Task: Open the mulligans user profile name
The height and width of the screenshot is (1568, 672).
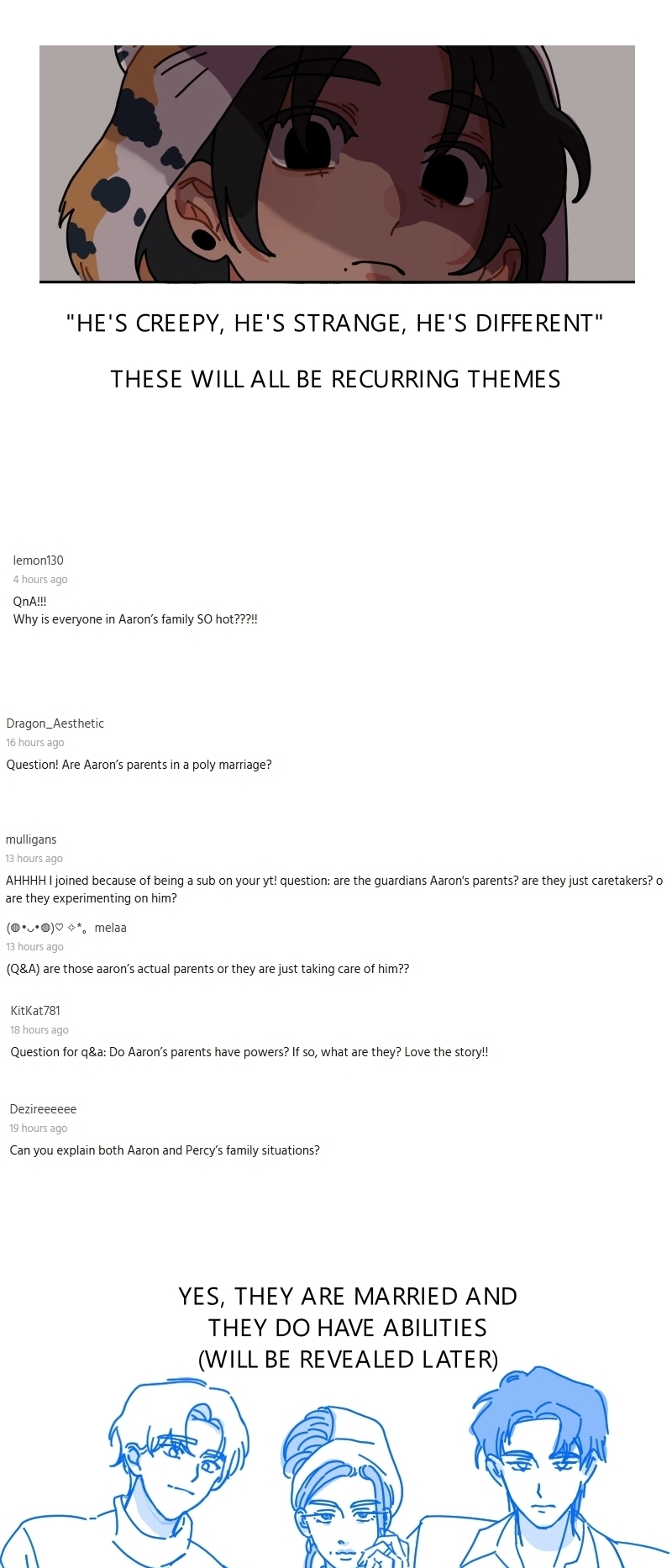Action: [x=31, y=839]
